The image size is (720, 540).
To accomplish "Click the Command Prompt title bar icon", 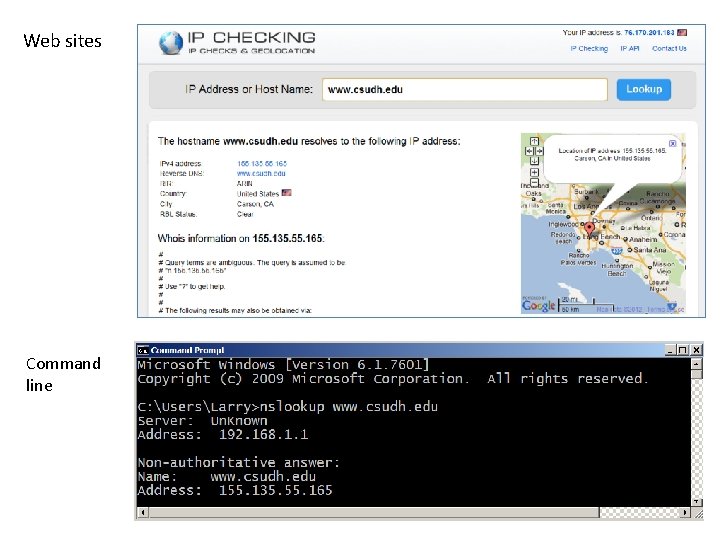I will (x=143, y=350).
